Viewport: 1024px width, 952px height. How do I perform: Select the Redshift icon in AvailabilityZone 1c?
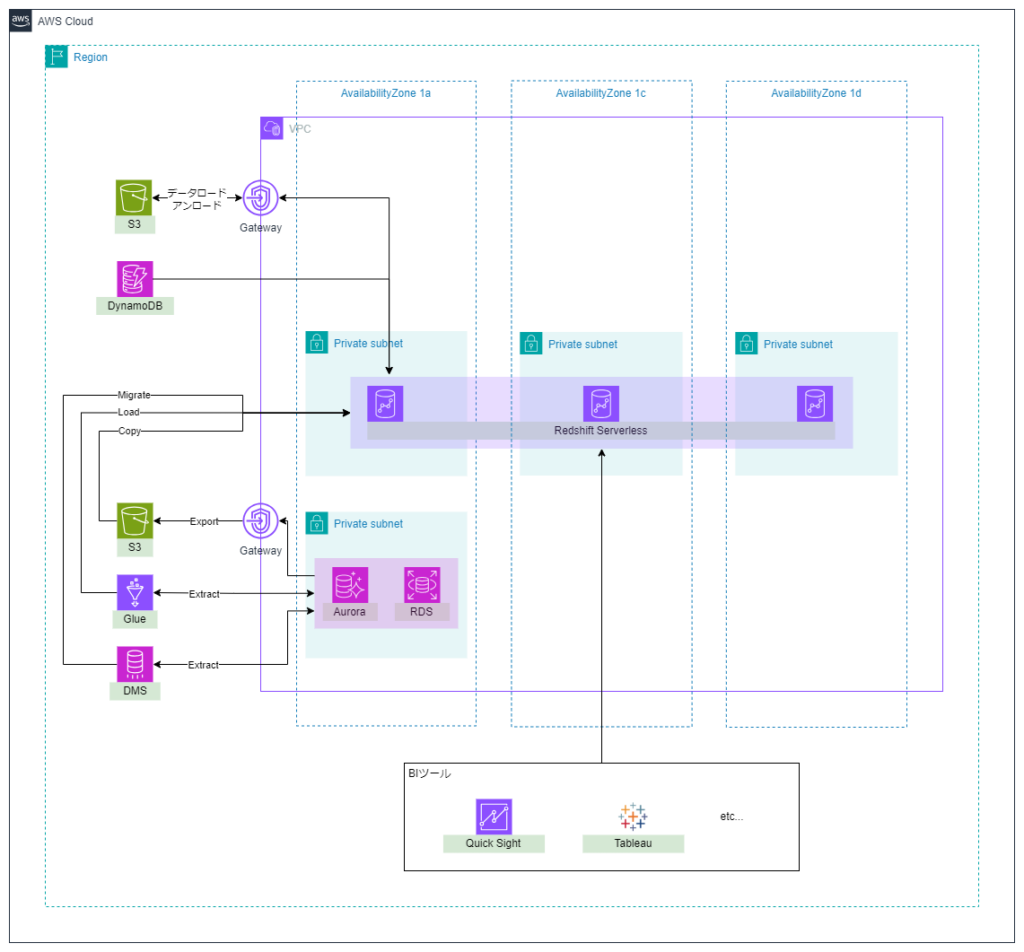pyautogui.click(x=601, y=404)
